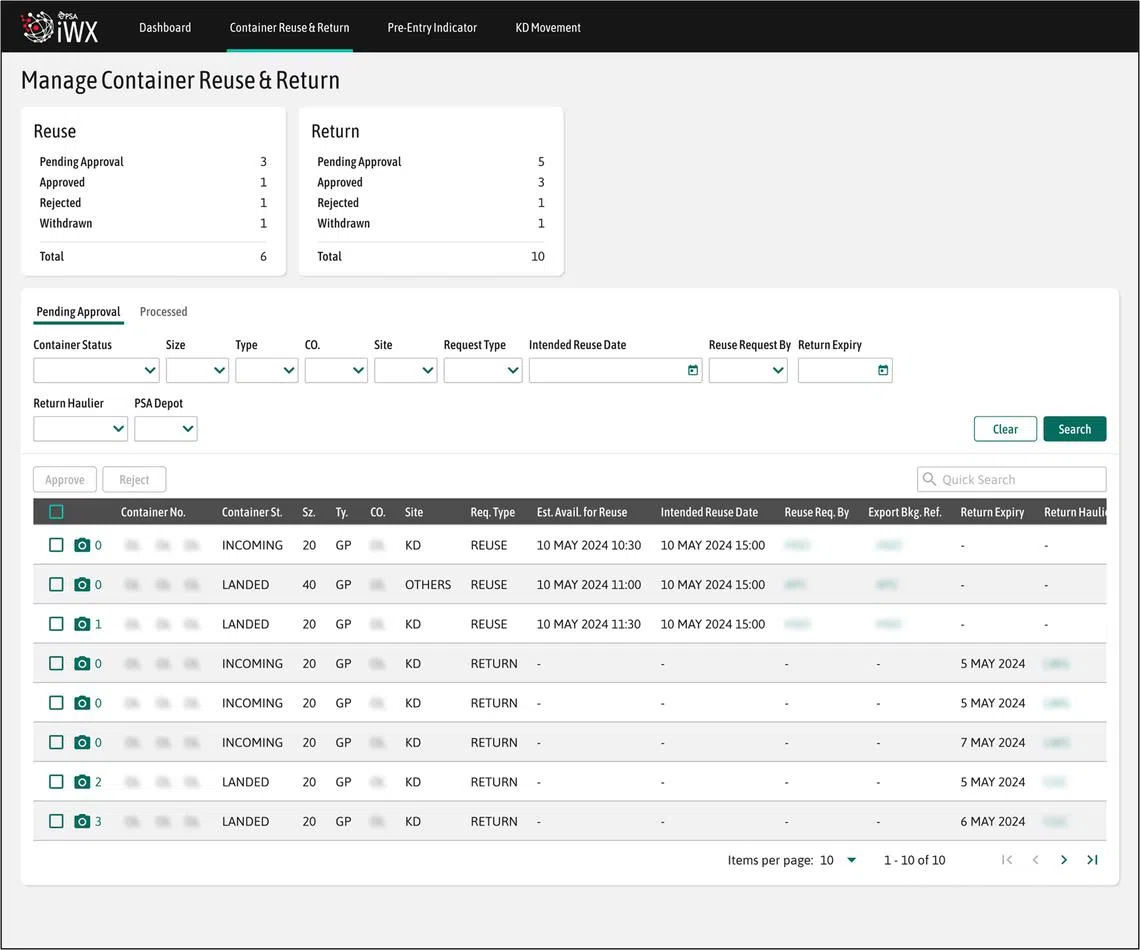Check the row with OTHERS site

click(56, 585)
